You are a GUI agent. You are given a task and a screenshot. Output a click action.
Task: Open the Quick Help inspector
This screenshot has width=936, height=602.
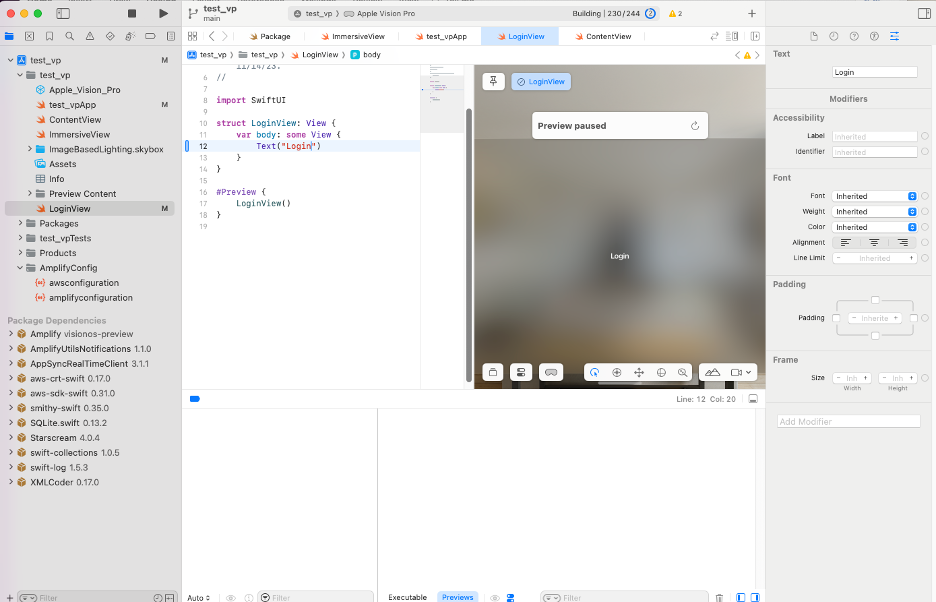click(x=854, y=36)
